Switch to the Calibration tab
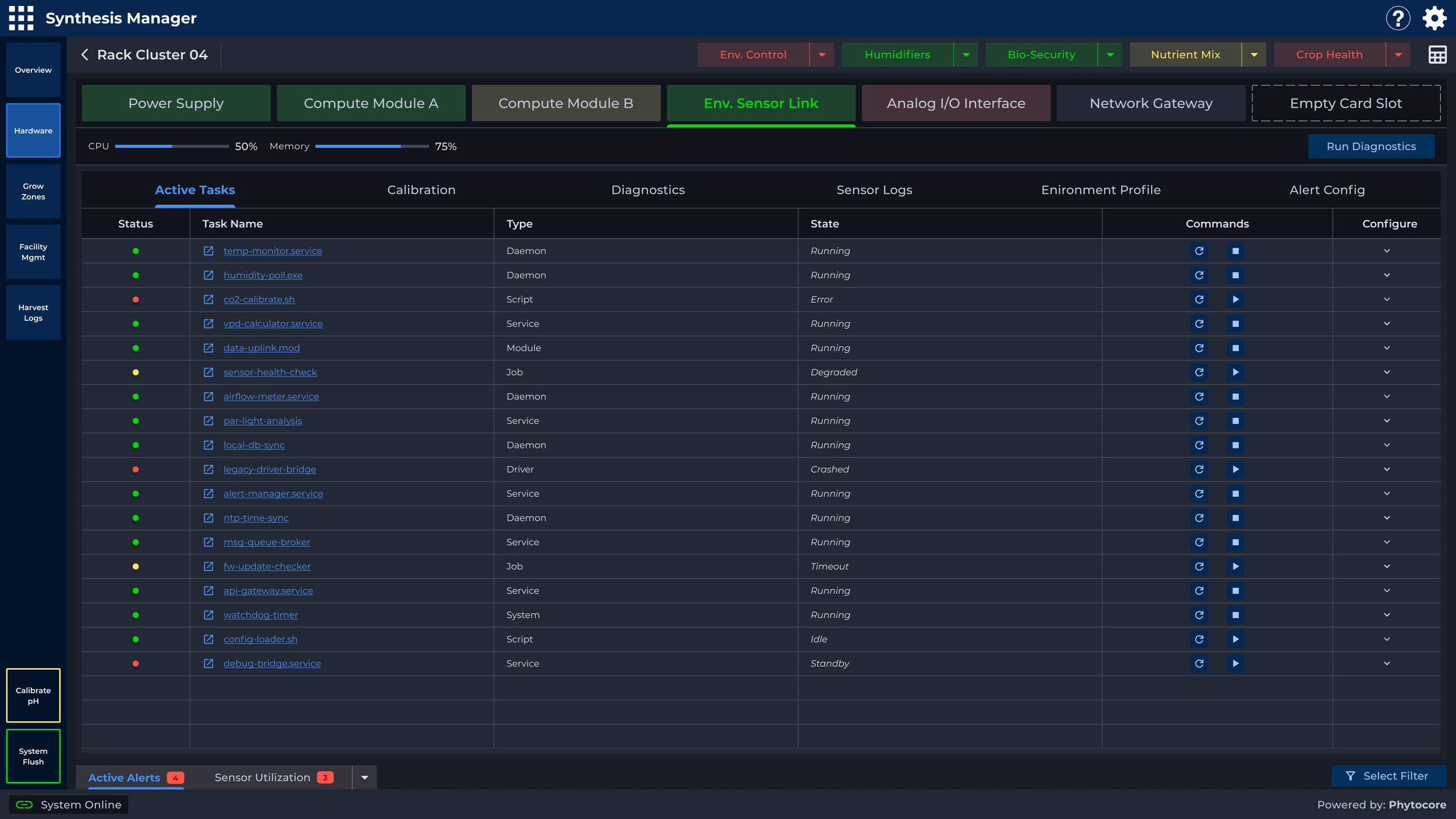This screenshot has width=1456, height=819. pos(421,190)
